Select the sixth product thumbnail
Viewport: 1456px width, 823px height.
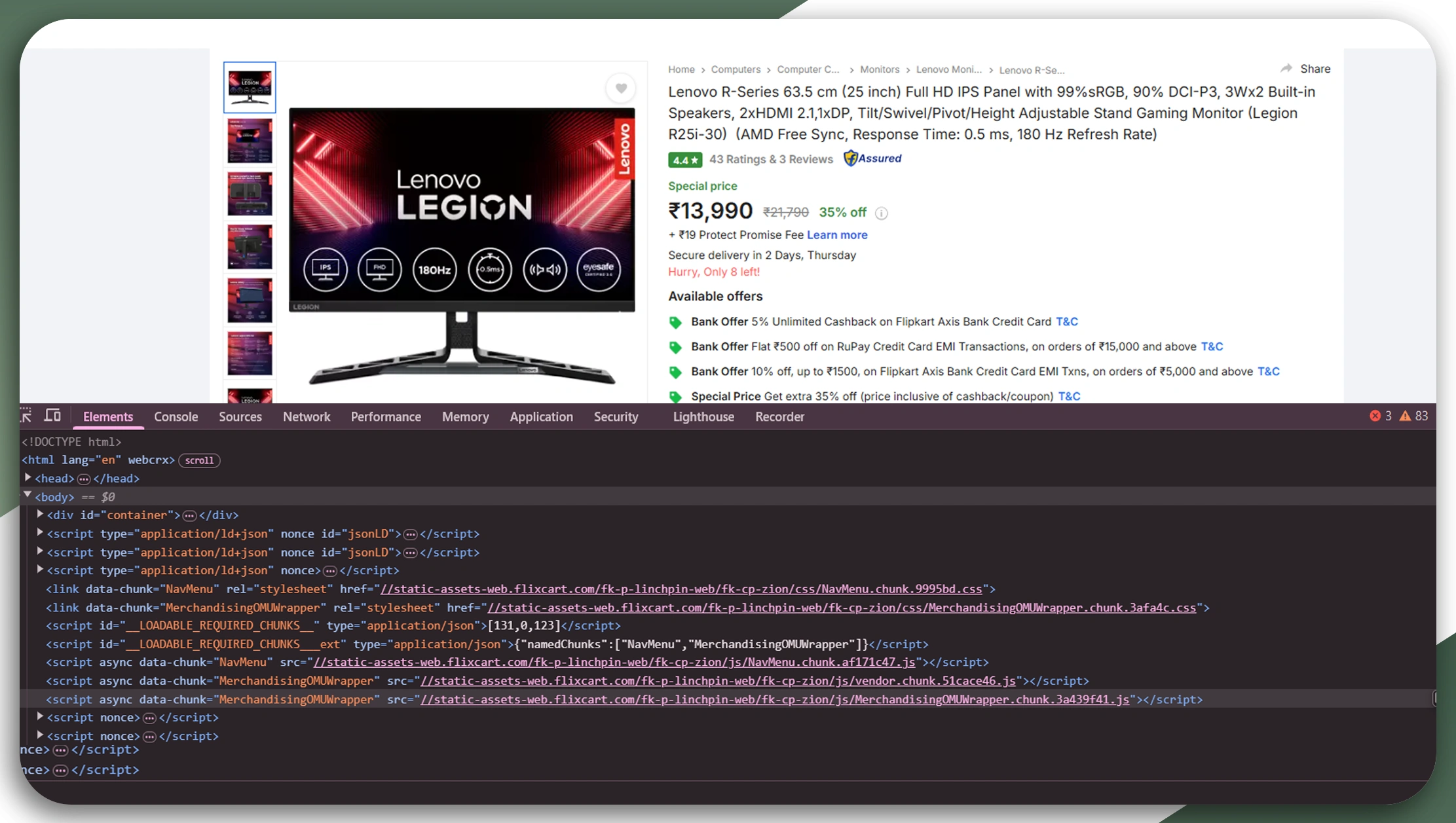point(250,354)
